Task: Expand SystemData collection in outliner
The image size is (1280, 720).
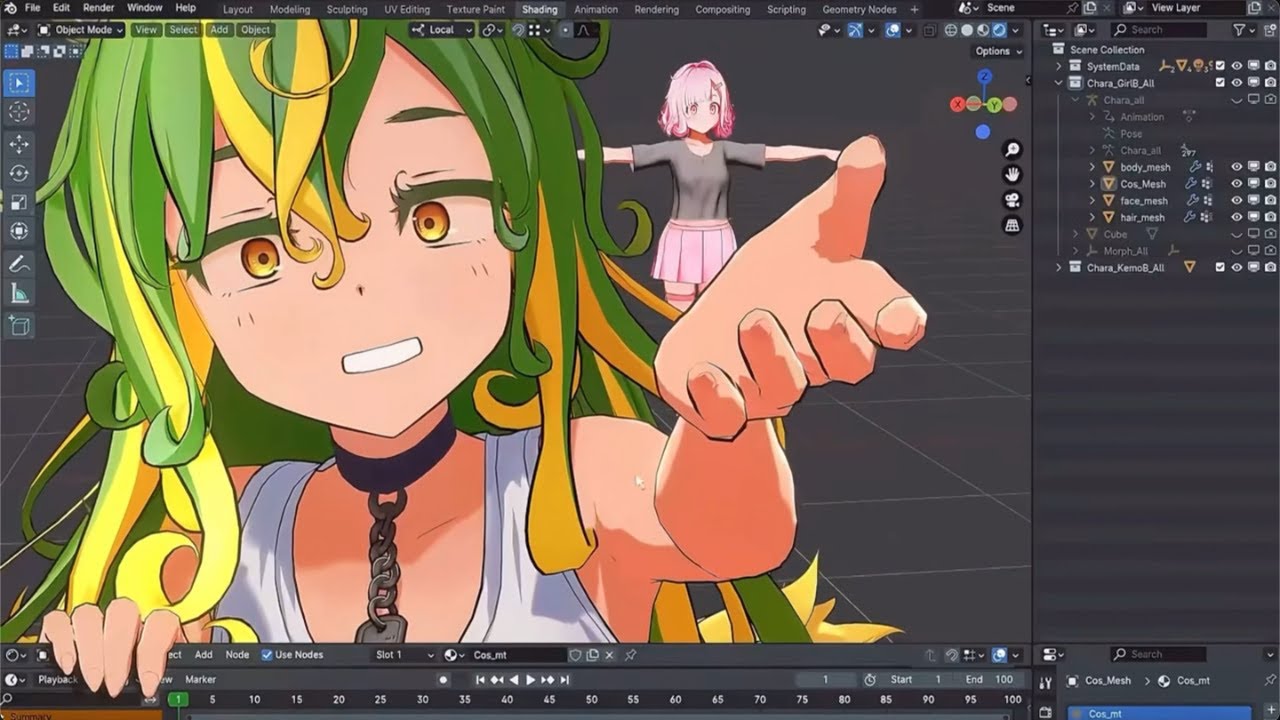Action: [1059, 66]
